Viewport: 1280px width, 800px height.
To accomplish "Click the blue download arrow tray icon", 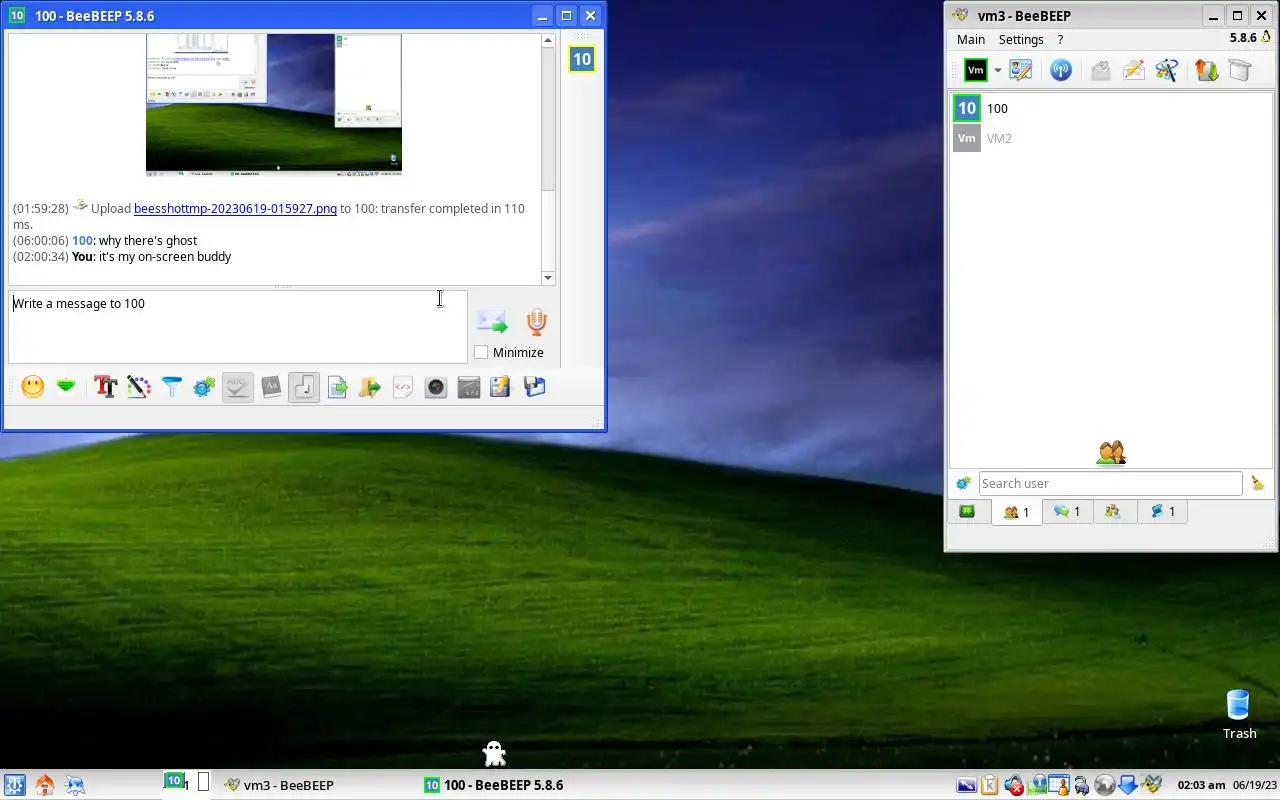I will tap(1128, 785).
